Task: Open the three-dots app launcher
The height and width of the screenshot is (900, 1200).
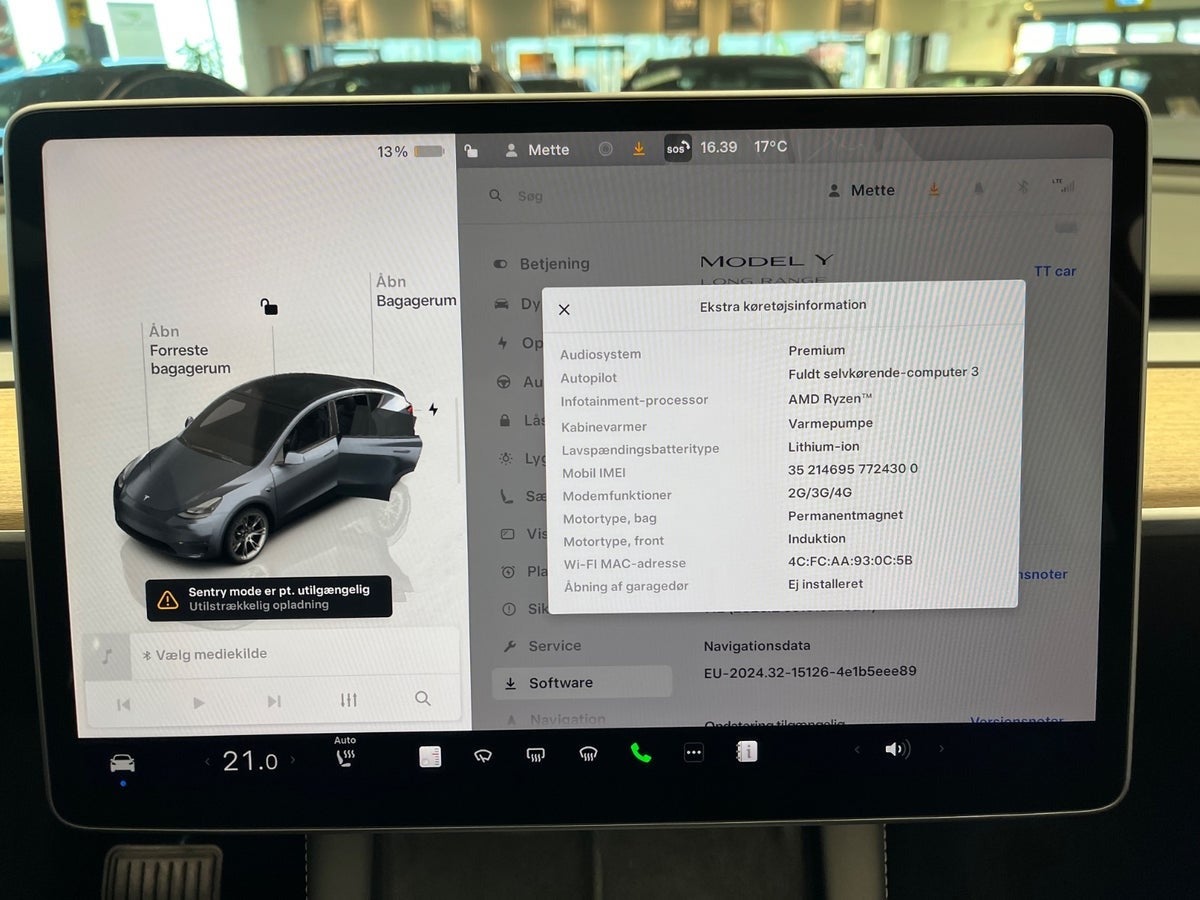Action: click(693, 753)
